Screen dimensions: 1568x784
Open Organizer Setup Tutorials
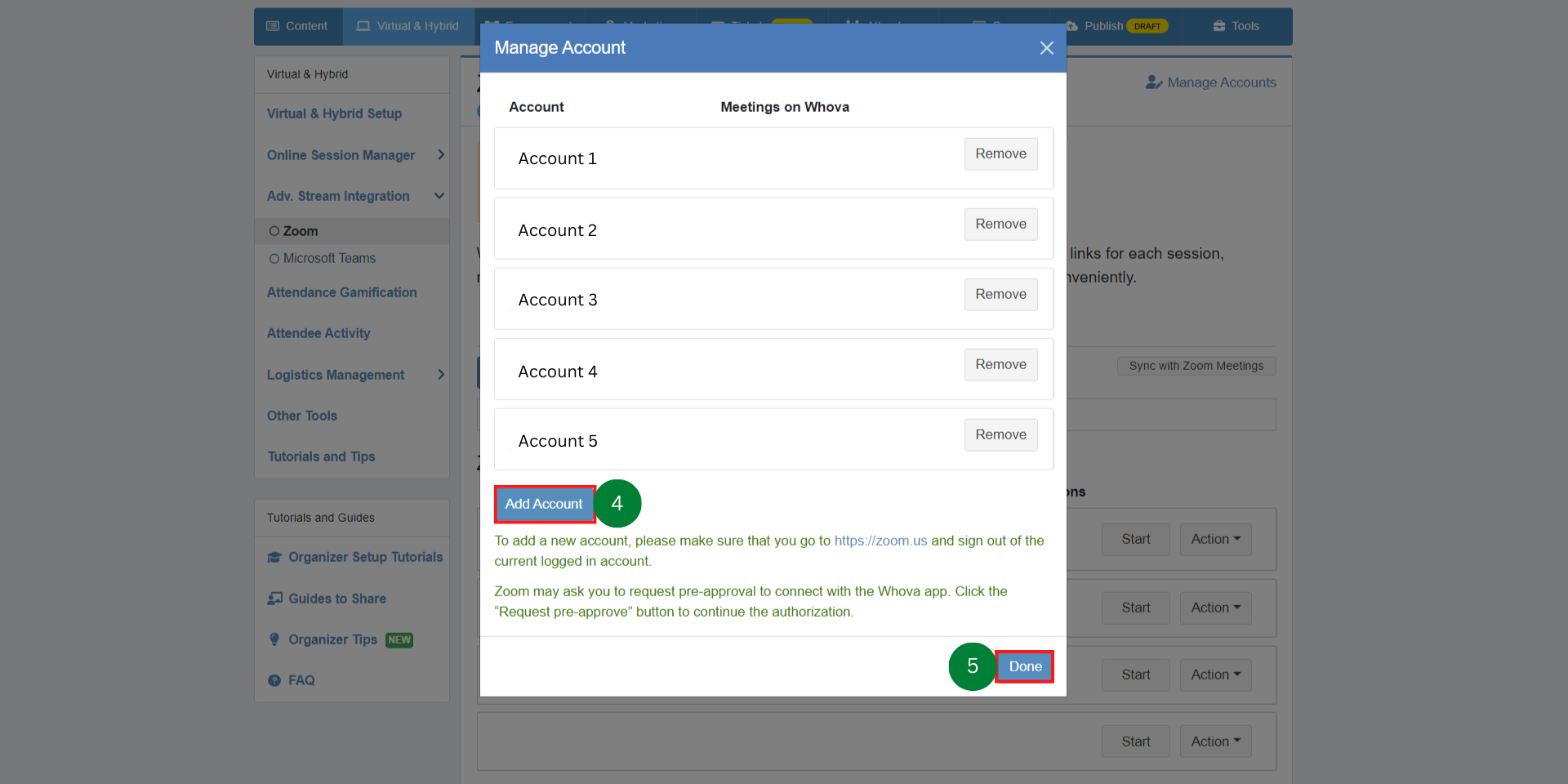[365, 557]
